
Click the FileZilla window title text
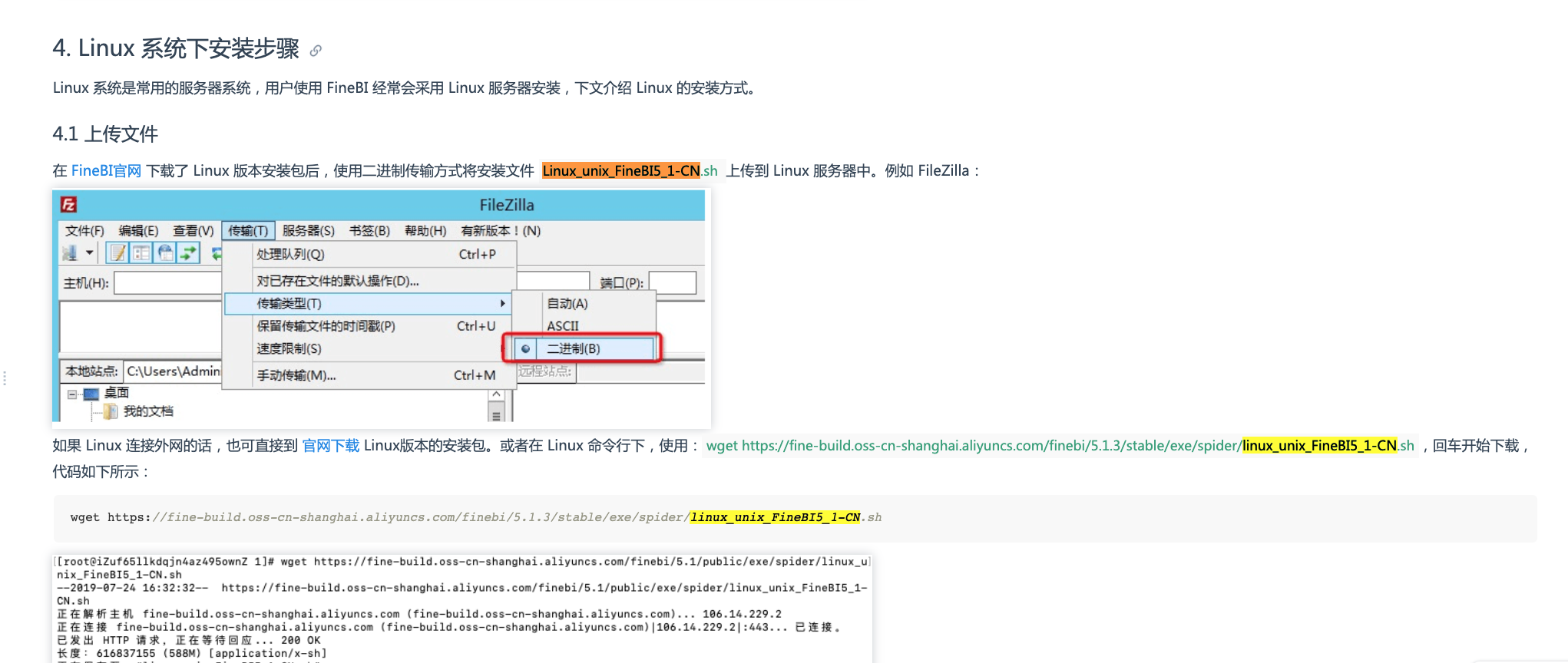[x=507, y=205]
